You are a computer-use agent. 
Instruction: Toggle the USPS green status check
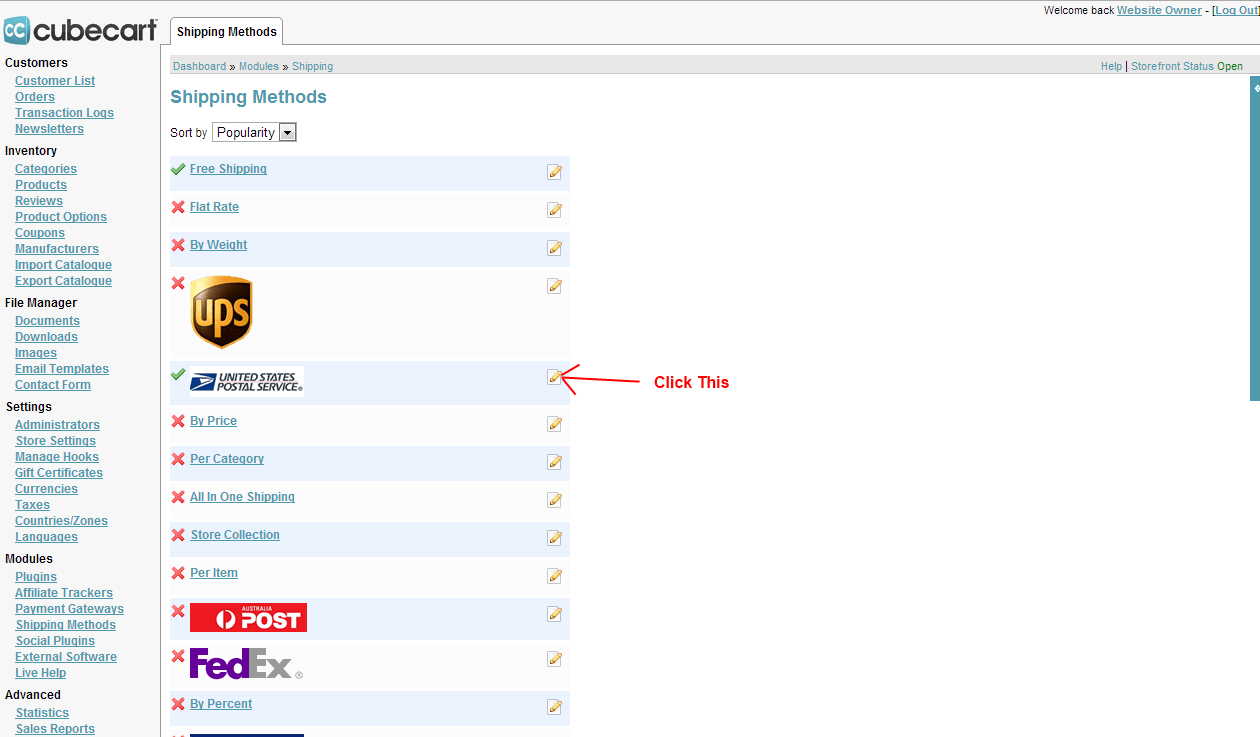tap(178, 376)
